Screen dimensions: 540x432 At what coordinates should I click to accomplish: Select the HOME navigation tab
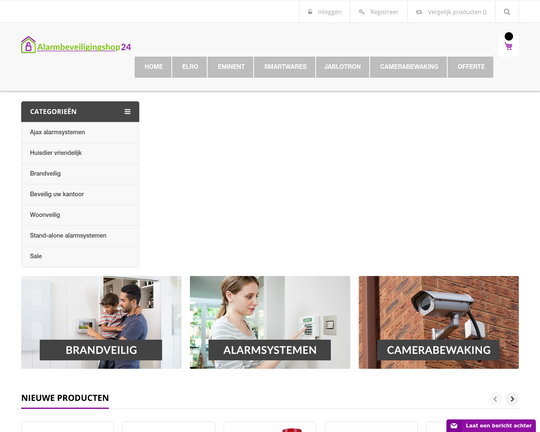[x=153, y=67]
